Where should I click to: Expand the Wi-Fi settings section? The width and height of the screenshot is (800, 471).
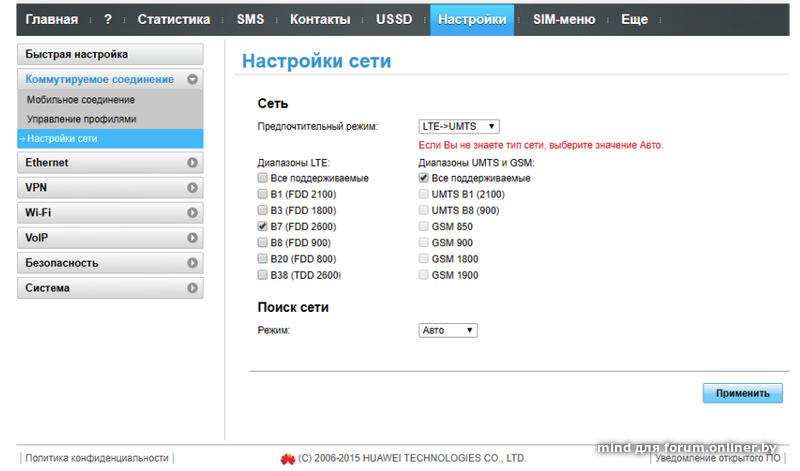coord(110,213)
